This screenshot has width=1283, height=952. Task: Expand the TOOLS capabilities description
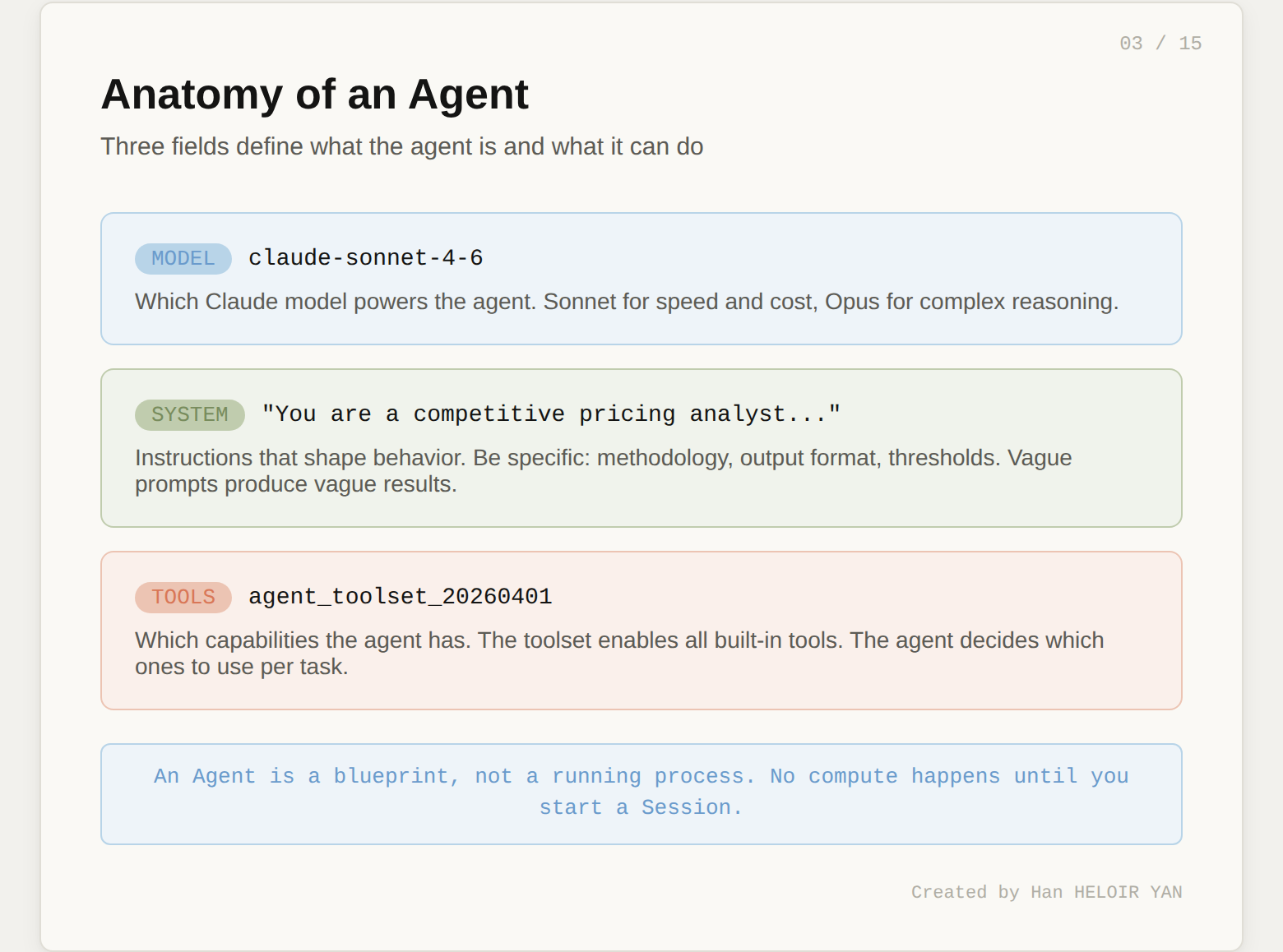(619, 653)
